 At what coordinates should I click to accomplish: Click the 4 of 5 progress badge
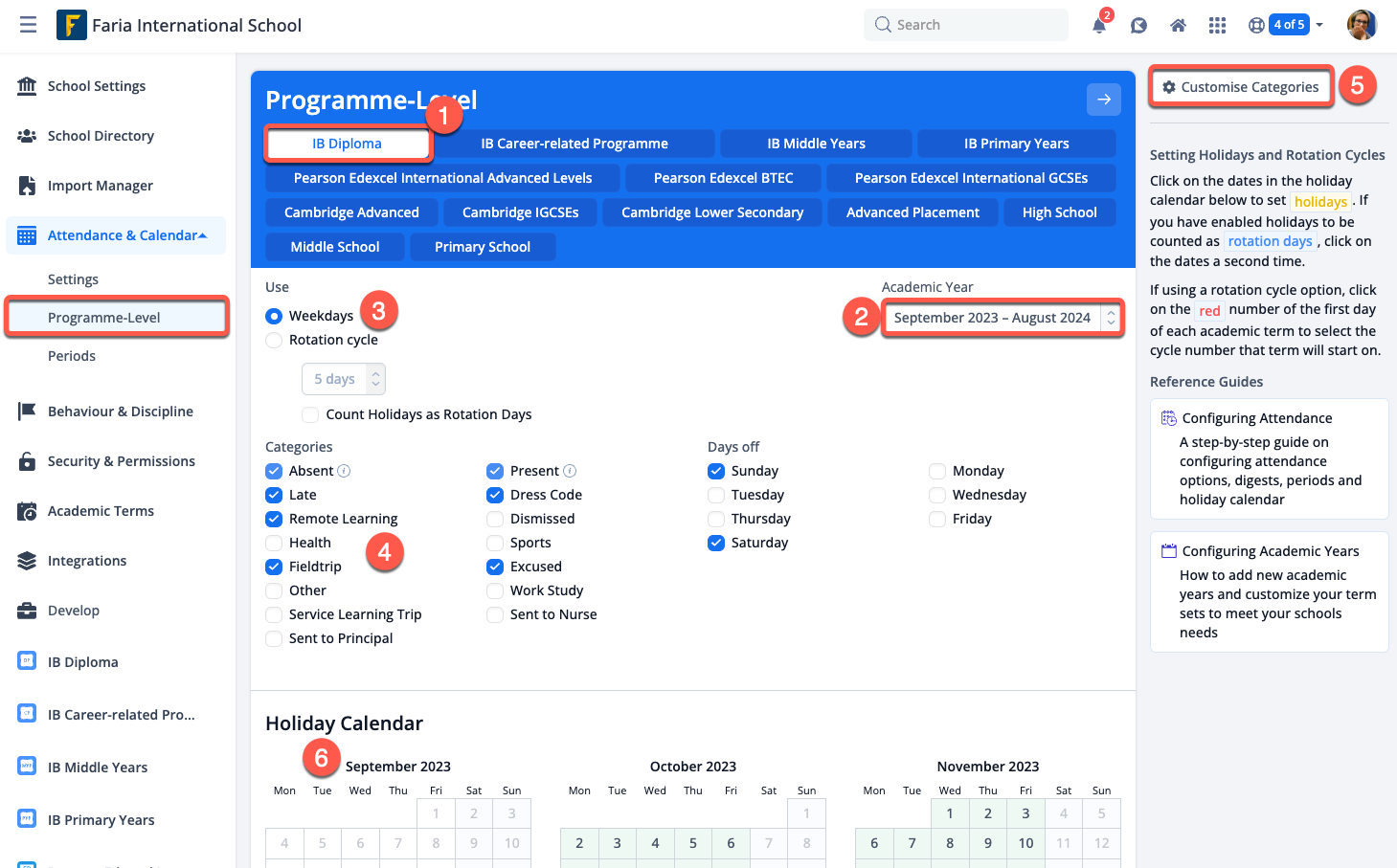[1289, 25]
